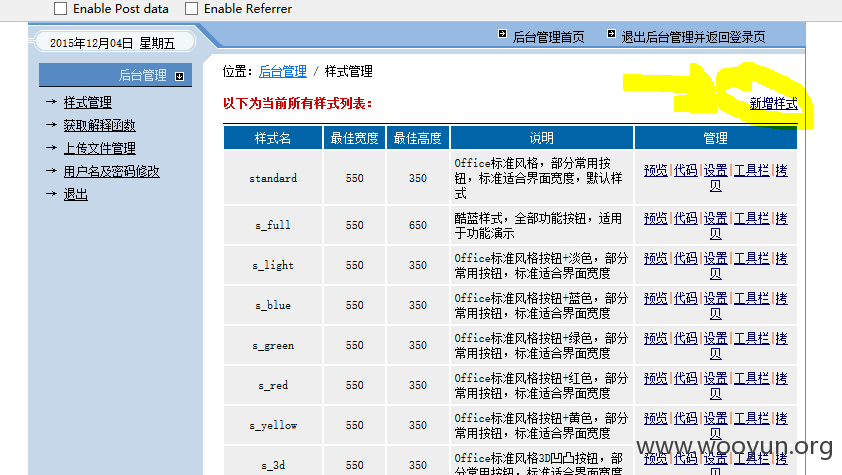Screen dimensions: 842x475
Task: Click the 650 height value of s_full
Action: tap(418, 225)
